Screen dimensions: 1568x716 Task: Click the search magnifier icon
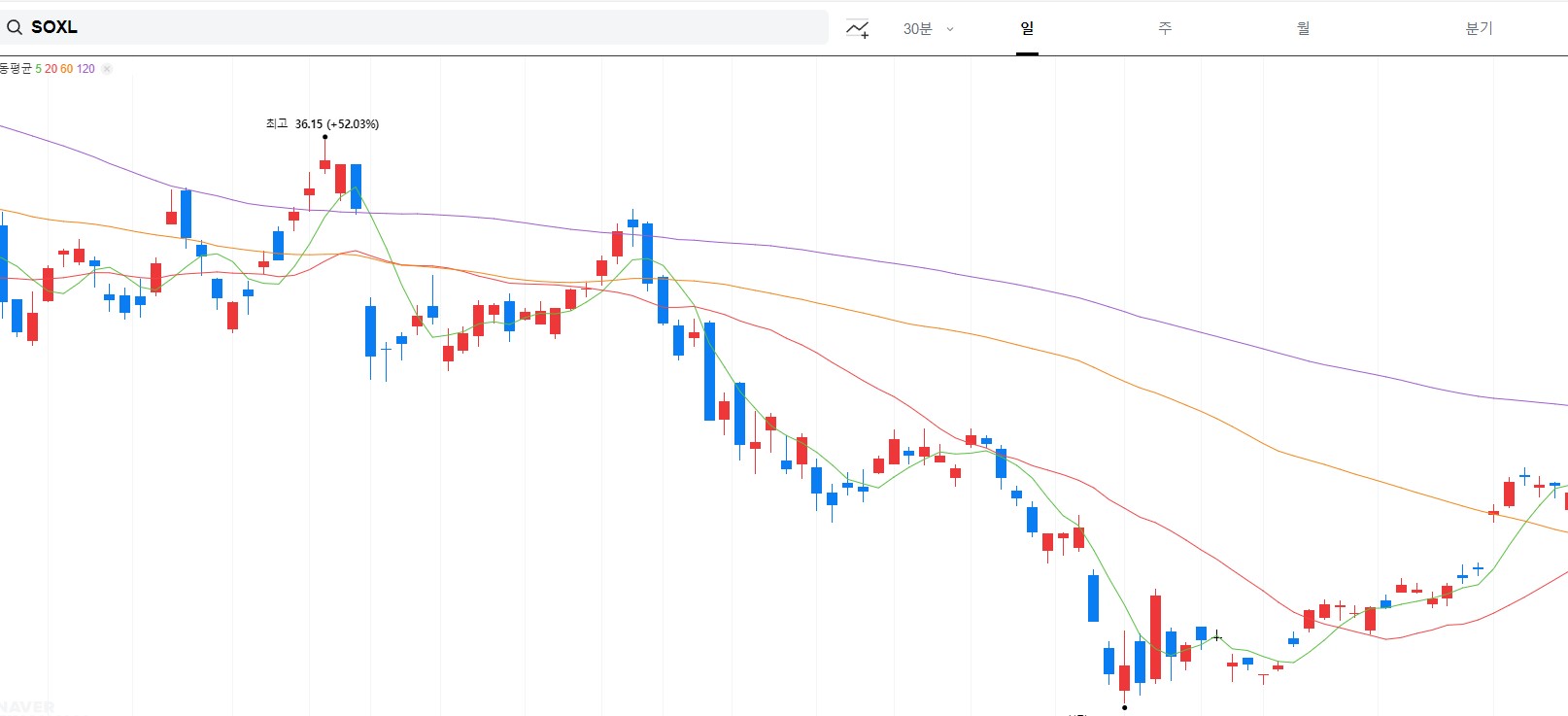15,27
